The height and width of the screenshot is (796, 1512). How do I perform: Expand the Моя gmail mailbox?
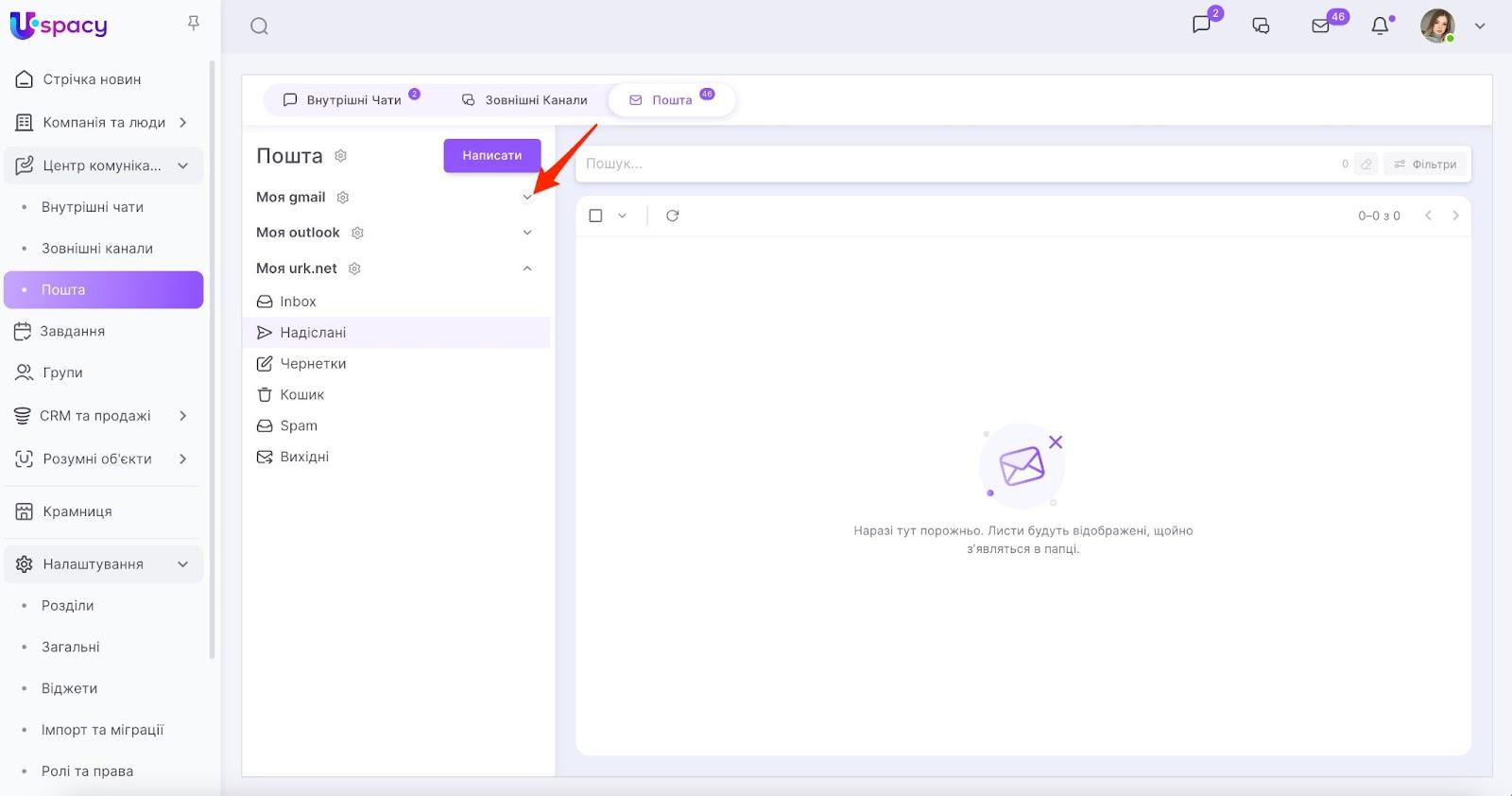point(527,197)
